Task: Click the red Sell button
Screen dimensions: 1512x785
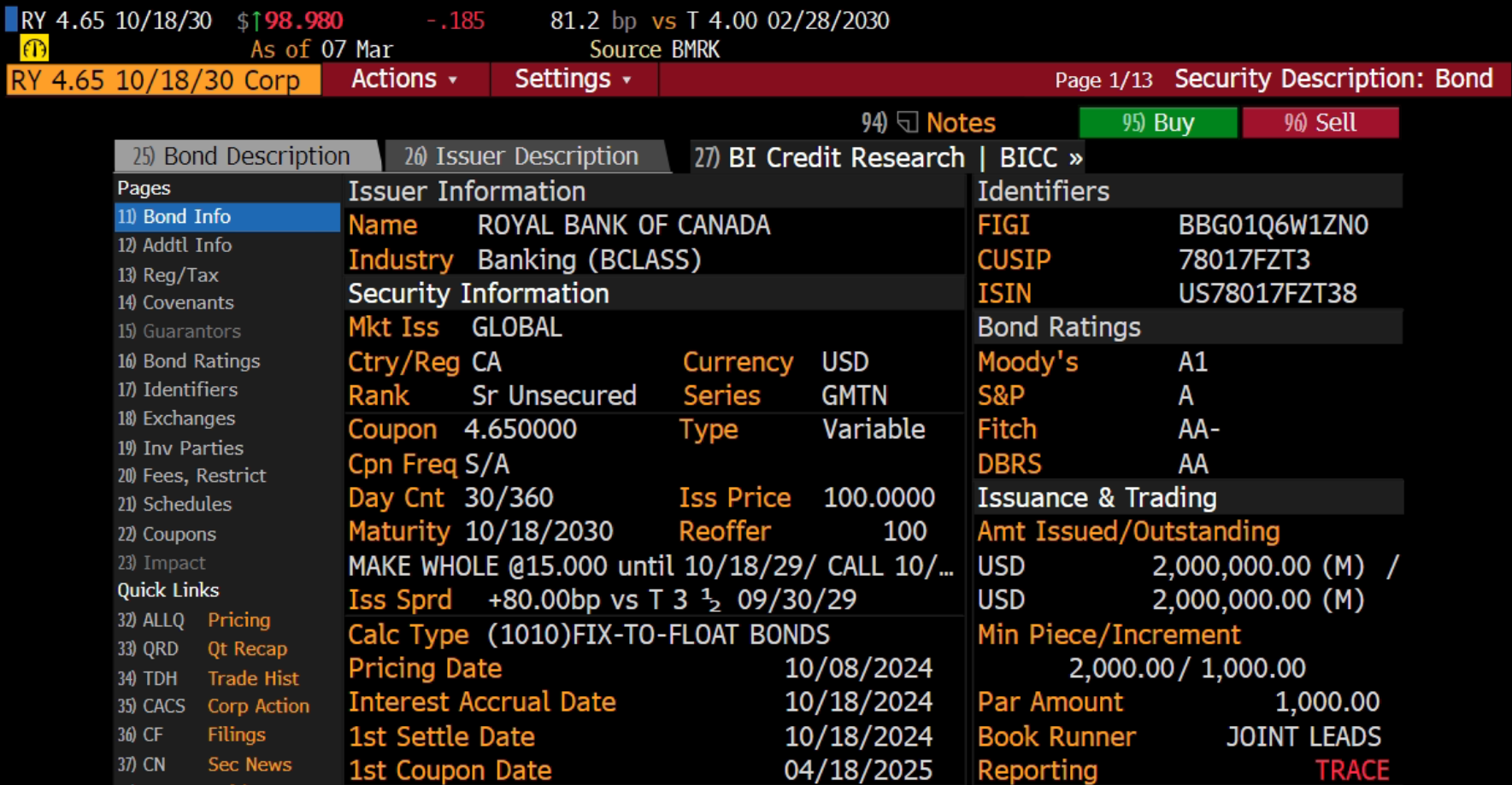Action: pyautogui.click(x=1321, y=122)
